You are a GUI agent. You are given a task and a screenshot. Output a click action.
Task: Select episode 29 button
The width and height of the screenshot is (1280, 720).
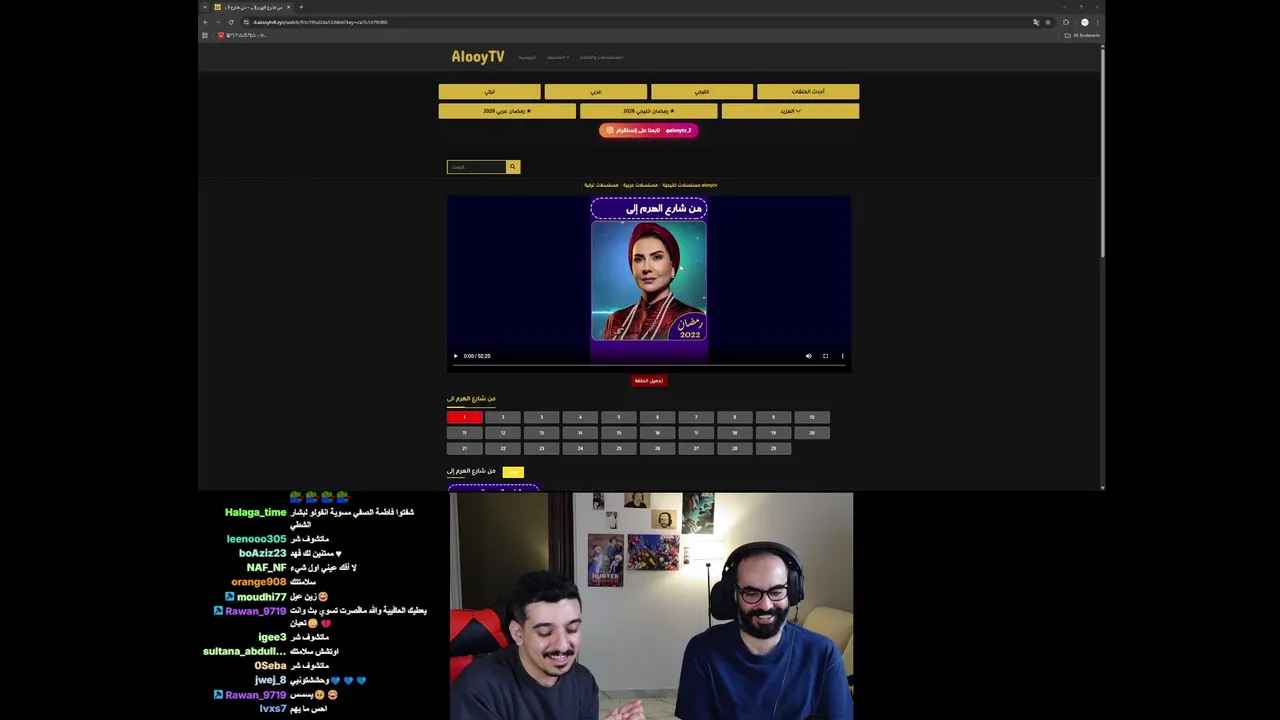[773, 448]
